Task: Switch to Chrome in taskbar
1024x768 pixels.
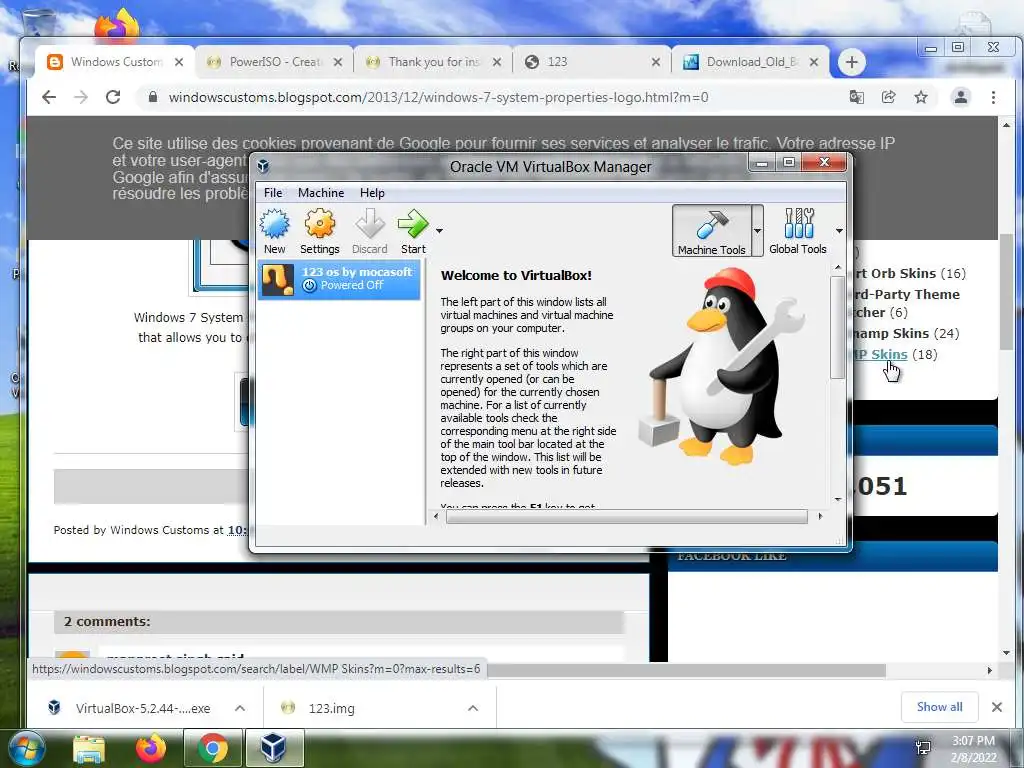Action: tap(212, 748)
